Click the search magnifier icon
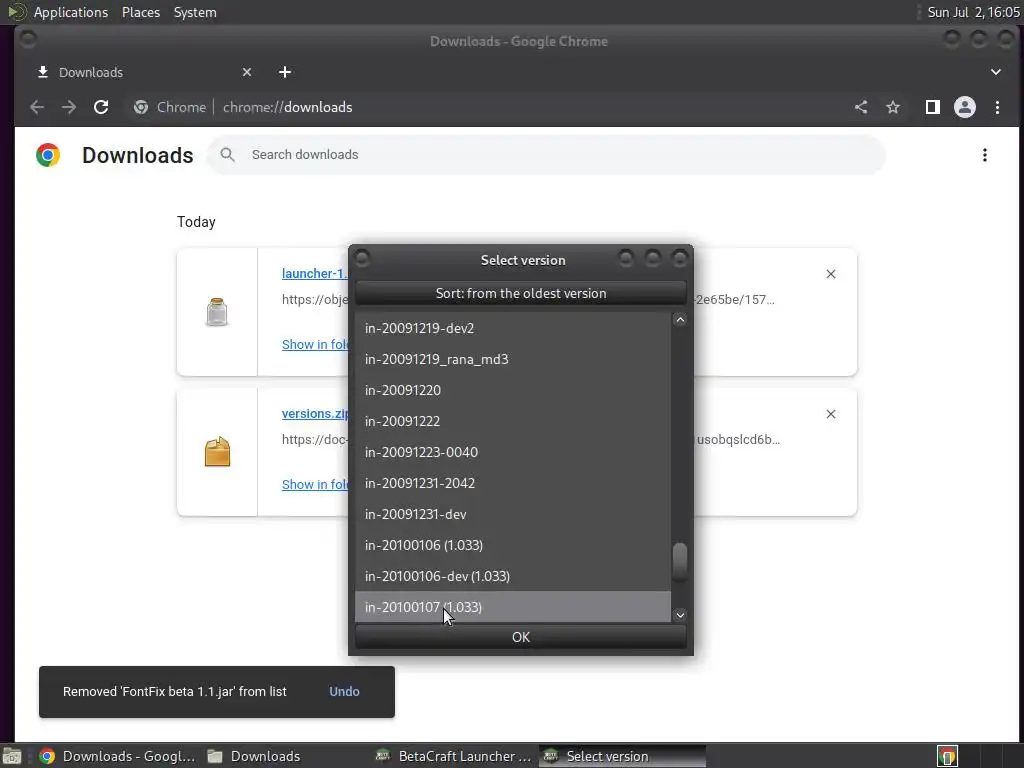The image size is (1024, 768). coord(227,155)
